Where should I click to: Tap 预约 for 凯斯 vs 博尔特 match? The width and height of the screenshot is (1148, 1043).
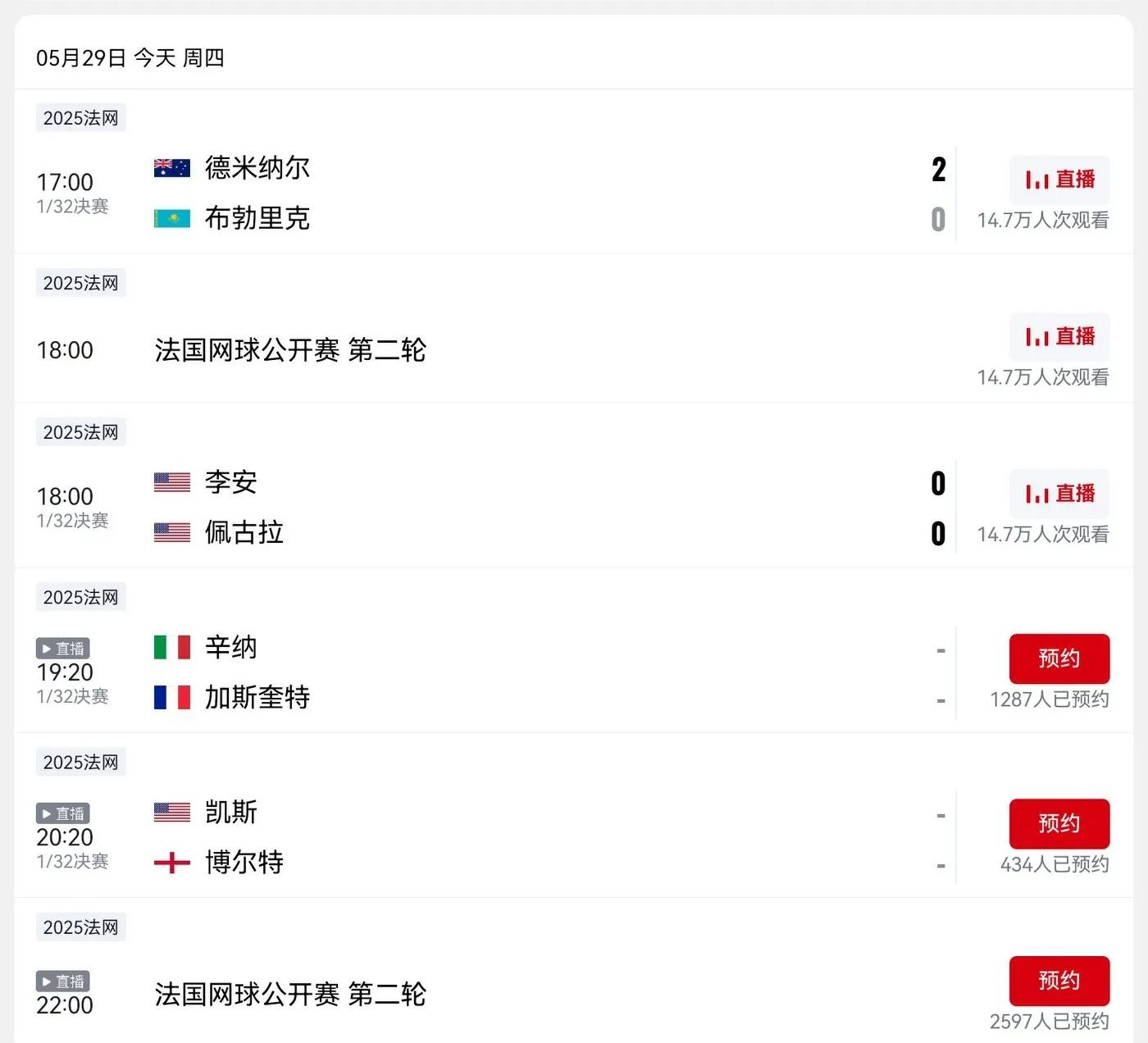pyautogui.click(x=1059, y=823)
